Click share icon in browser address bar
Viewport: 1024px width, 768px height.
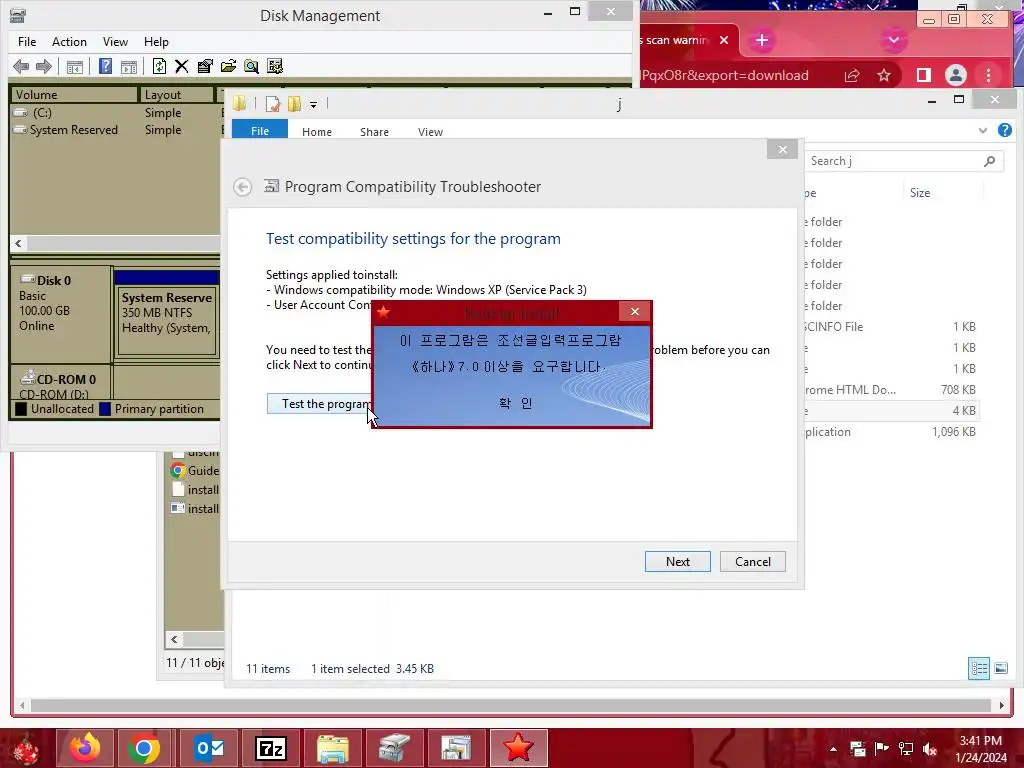click(x=852, y=76)
